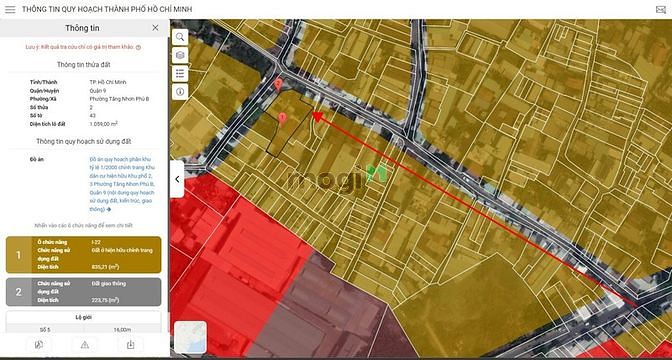Click the Lộ giới table header
This screenshot has width=672, height=360.
tap(84, 317)
